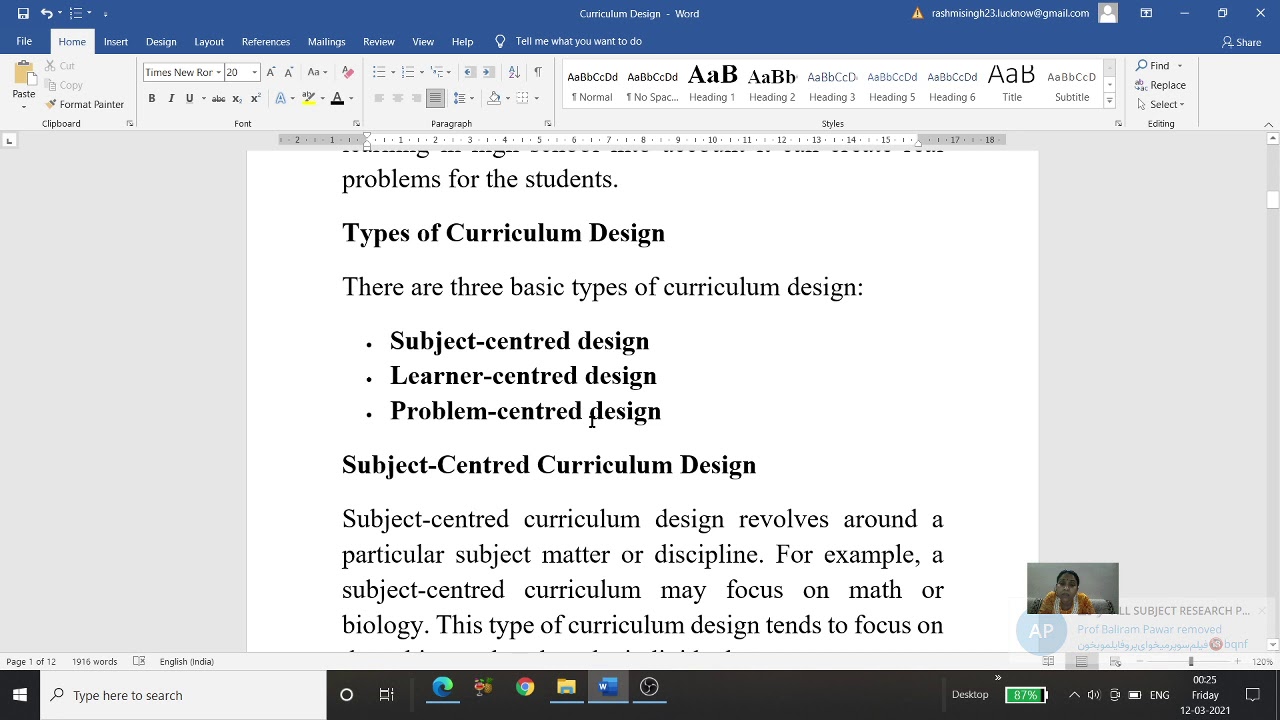The width and height of the screenshot is (1280, 720).
Task: Click the taskbar search box
Action: pyautogui.click(x=183, y=695)
